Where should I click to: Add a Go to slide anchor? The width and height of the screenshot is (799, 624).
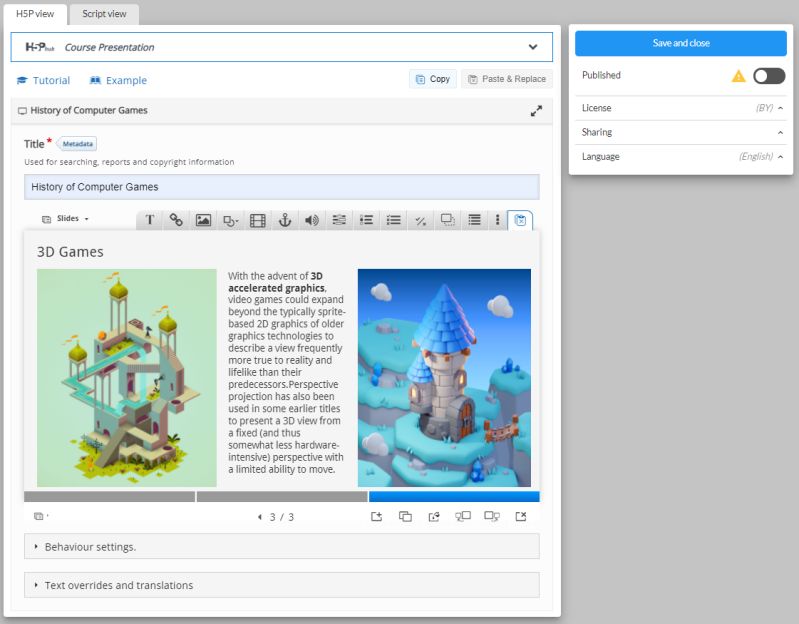click(285, 220)
